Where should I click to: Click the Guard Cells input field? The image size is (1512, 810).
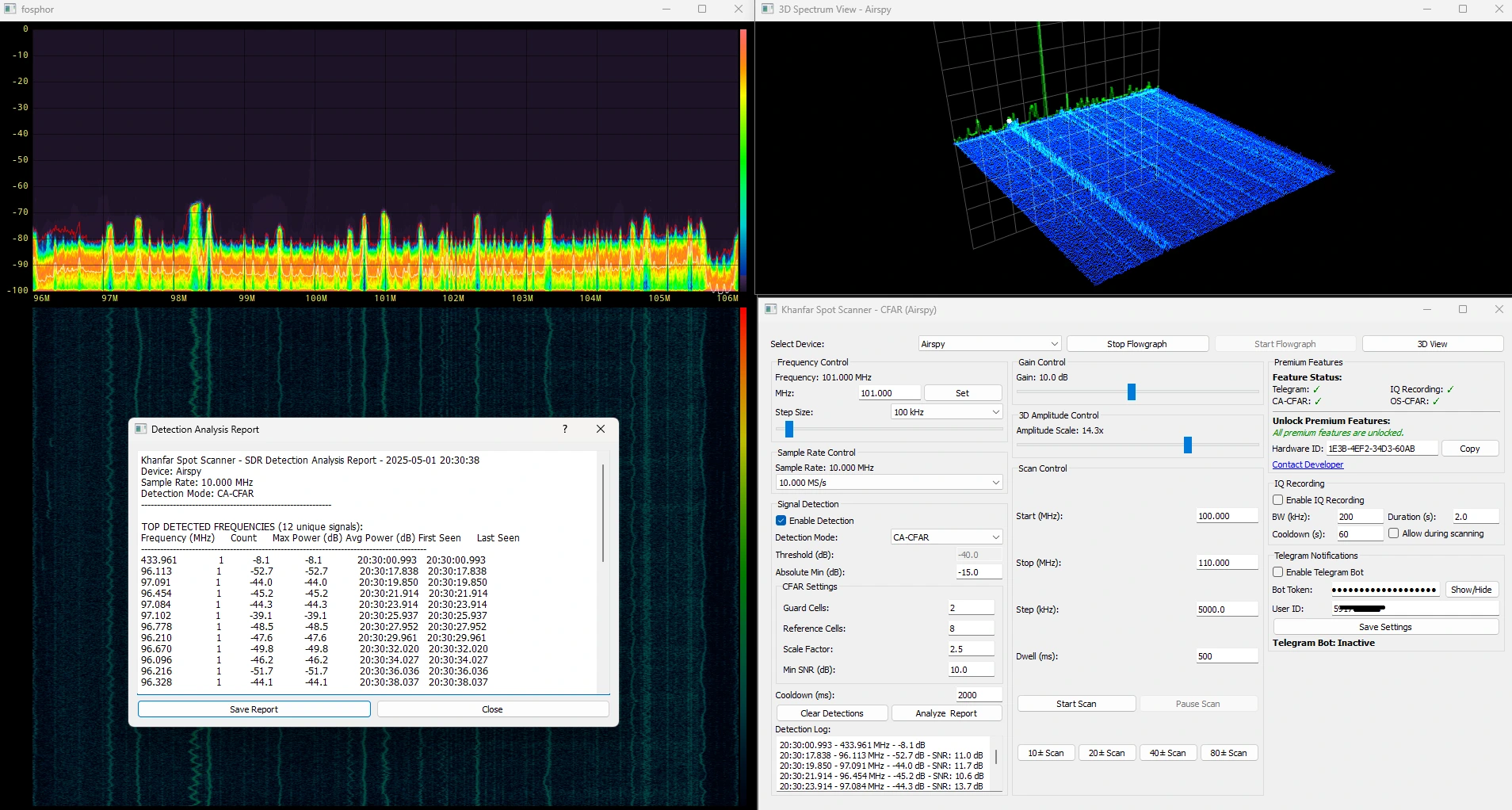point(971,608)
